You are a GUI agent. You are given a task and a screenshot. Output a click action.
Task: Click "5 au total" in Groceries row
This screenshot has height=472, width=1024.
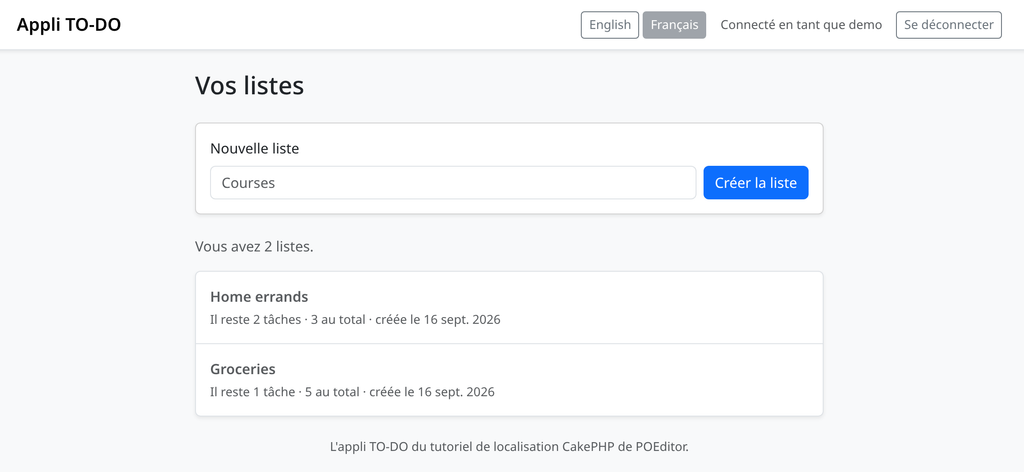(332, 392)
